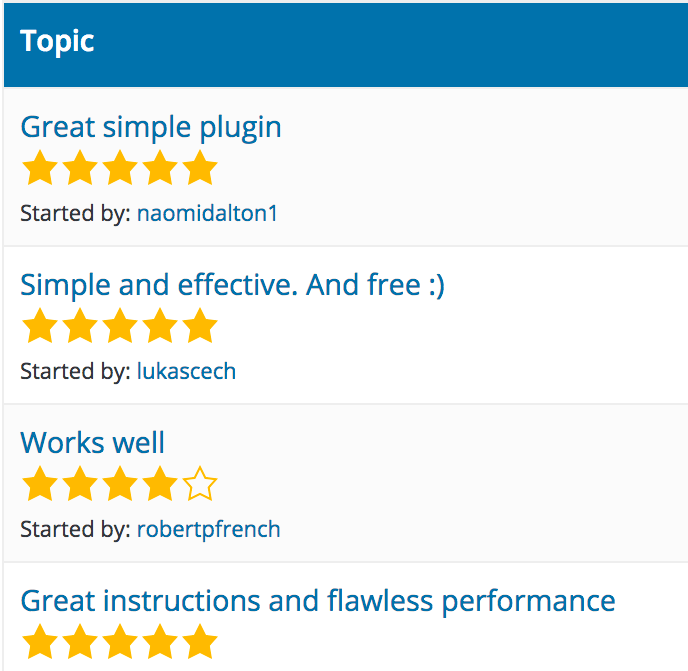Open the "Works well" review topic
The width and height of the screenshot is (688, 671).
(x=92, y=443)
